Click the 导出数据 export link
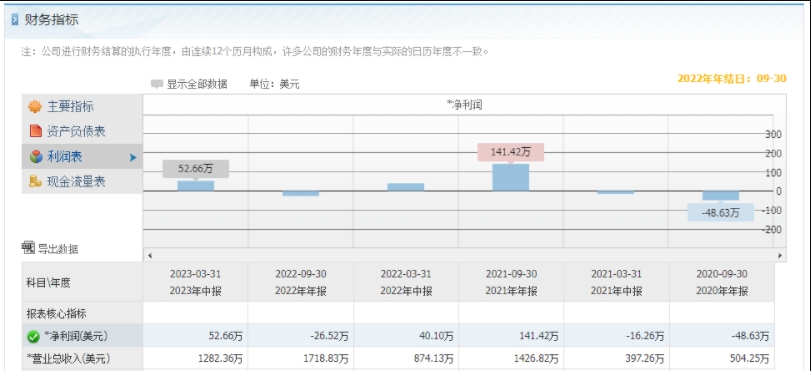 click(58, 249)
